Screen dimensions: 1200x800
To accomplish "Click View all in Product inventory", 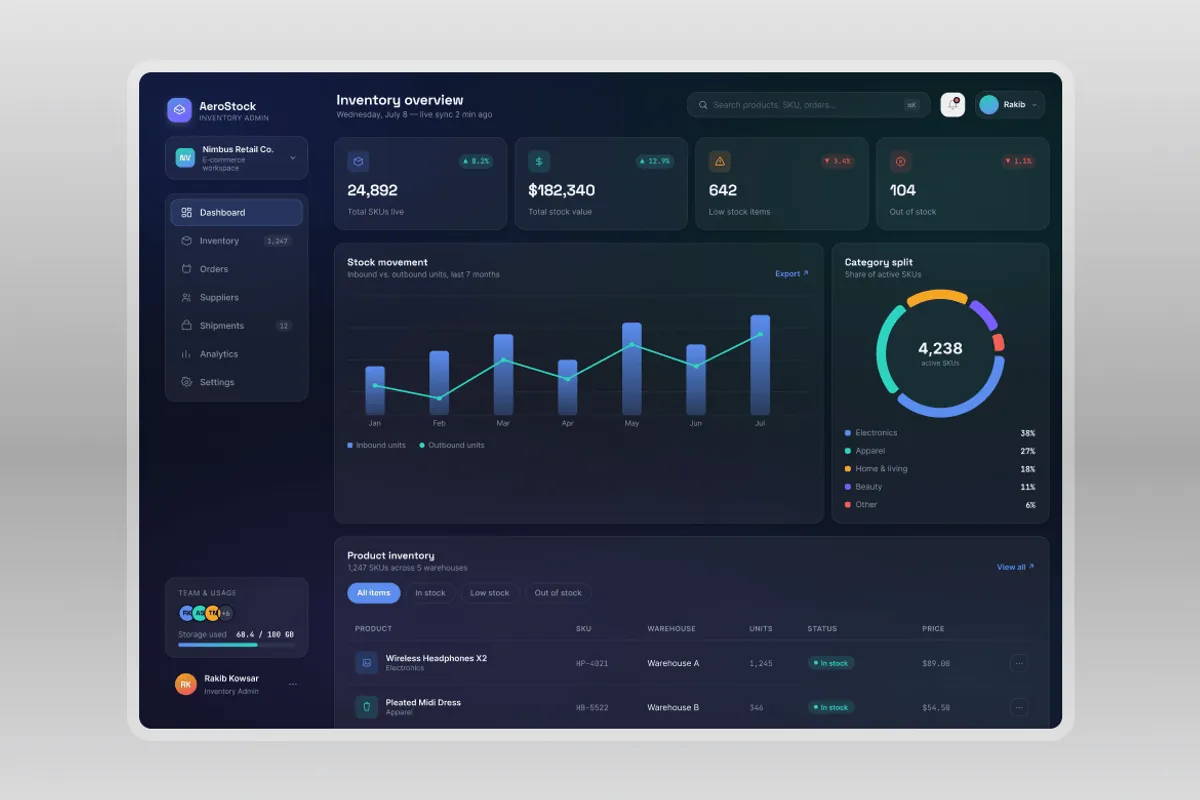I will pos(1016,567).
